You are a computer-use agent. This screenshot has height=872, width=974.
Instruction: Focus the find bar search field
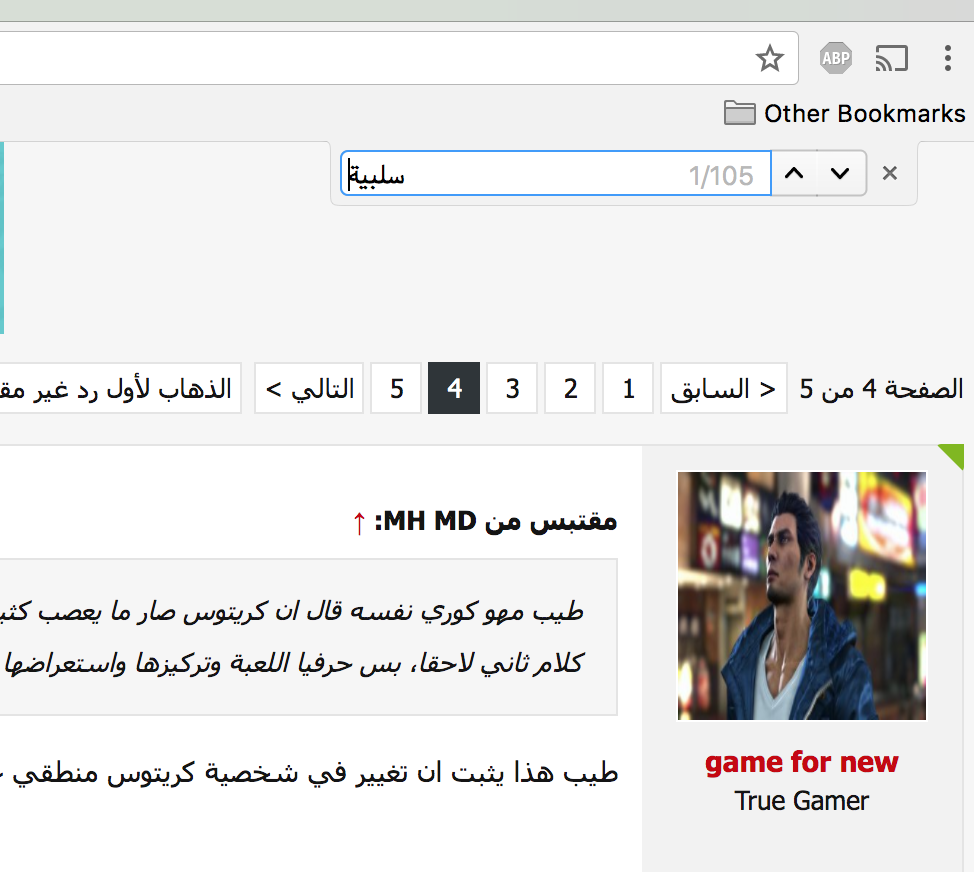click(x=555, y=173)
